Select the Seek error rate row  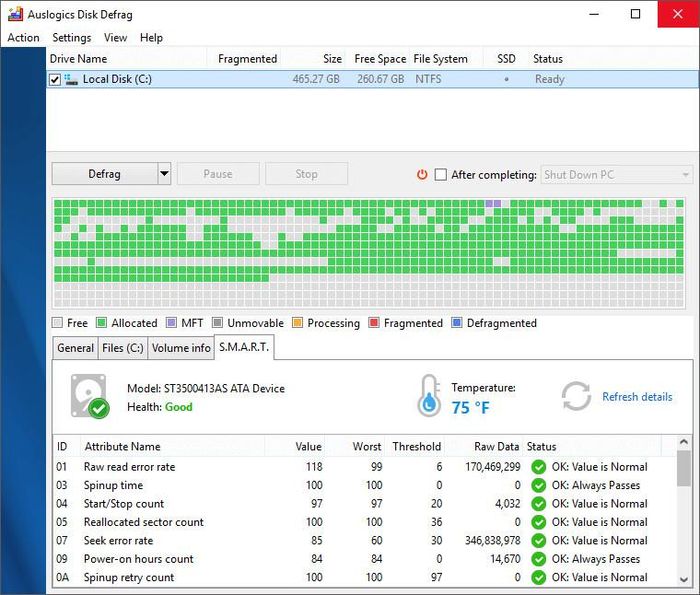[364, 541]
